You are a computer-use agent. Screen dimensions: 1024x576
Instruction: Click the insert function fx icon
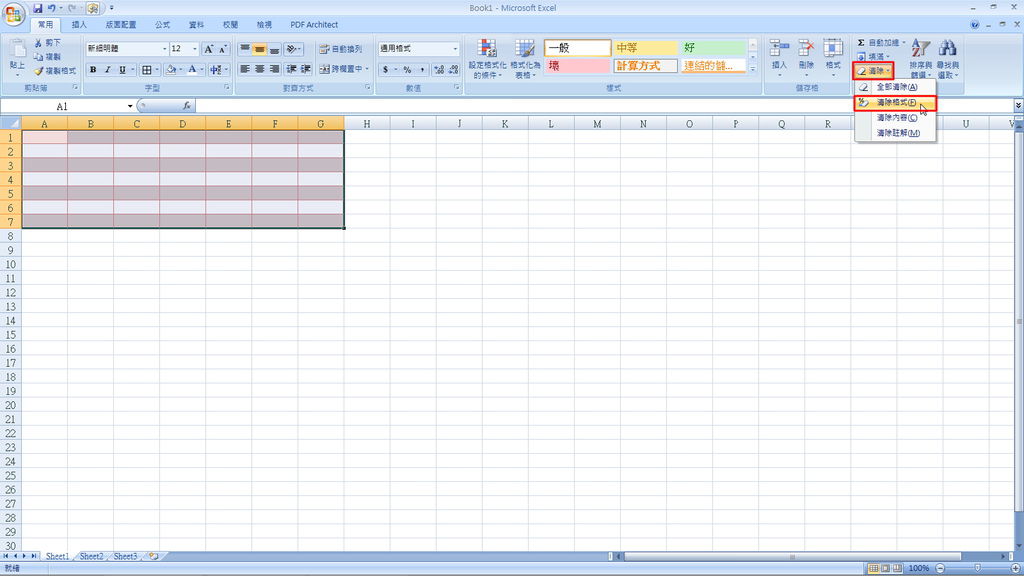point(186,106)
